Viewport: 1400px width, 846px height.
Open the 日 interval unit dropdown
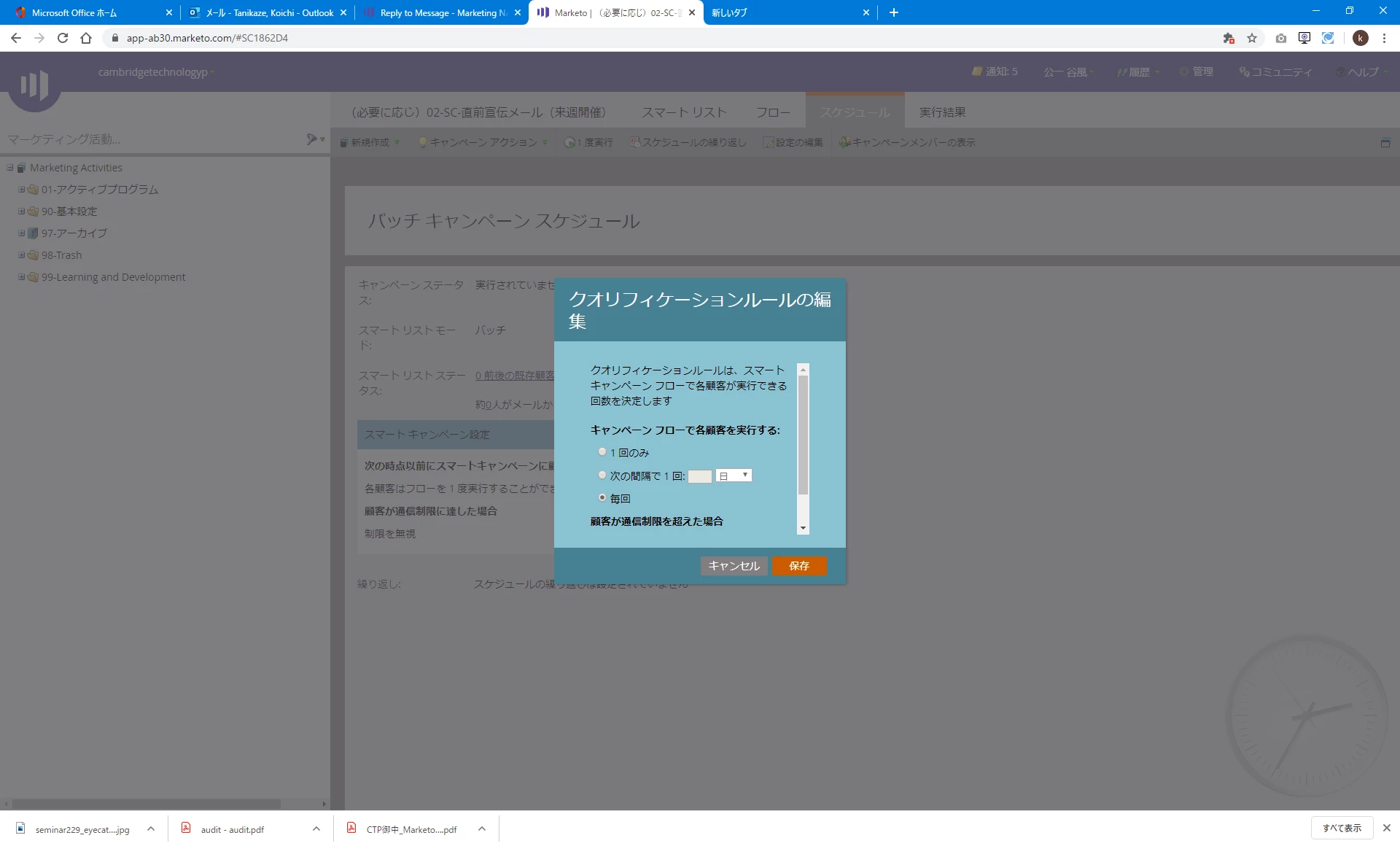734,476
